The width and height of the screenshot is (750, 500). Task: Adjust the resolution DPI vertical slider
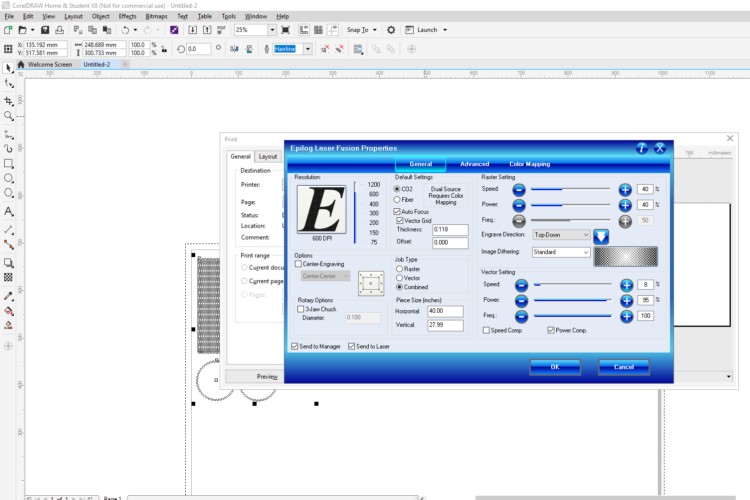tap(355, 212)
